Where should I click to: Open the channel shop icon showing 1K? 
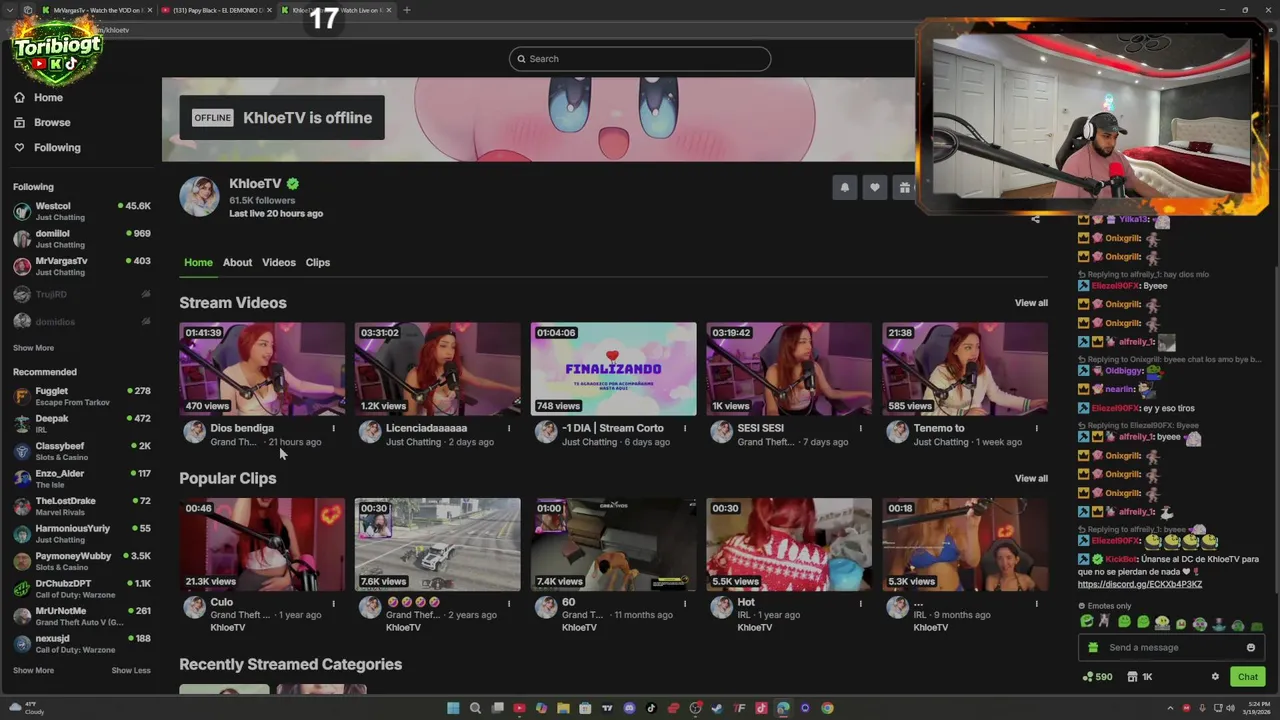[1140, 677]
